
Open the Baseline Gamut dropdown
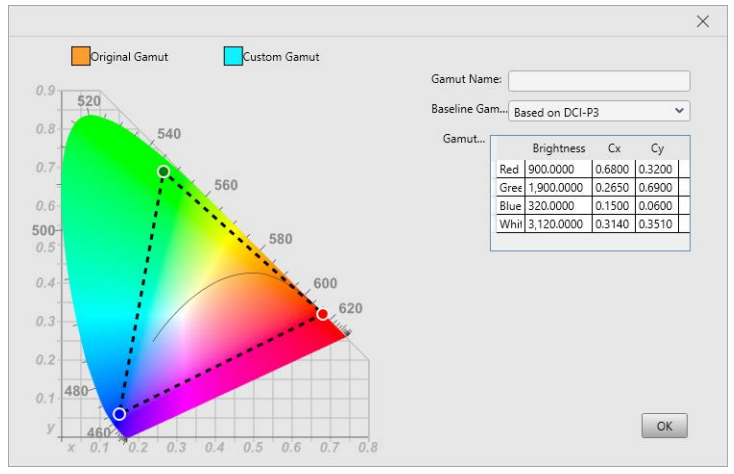(599, 111)
